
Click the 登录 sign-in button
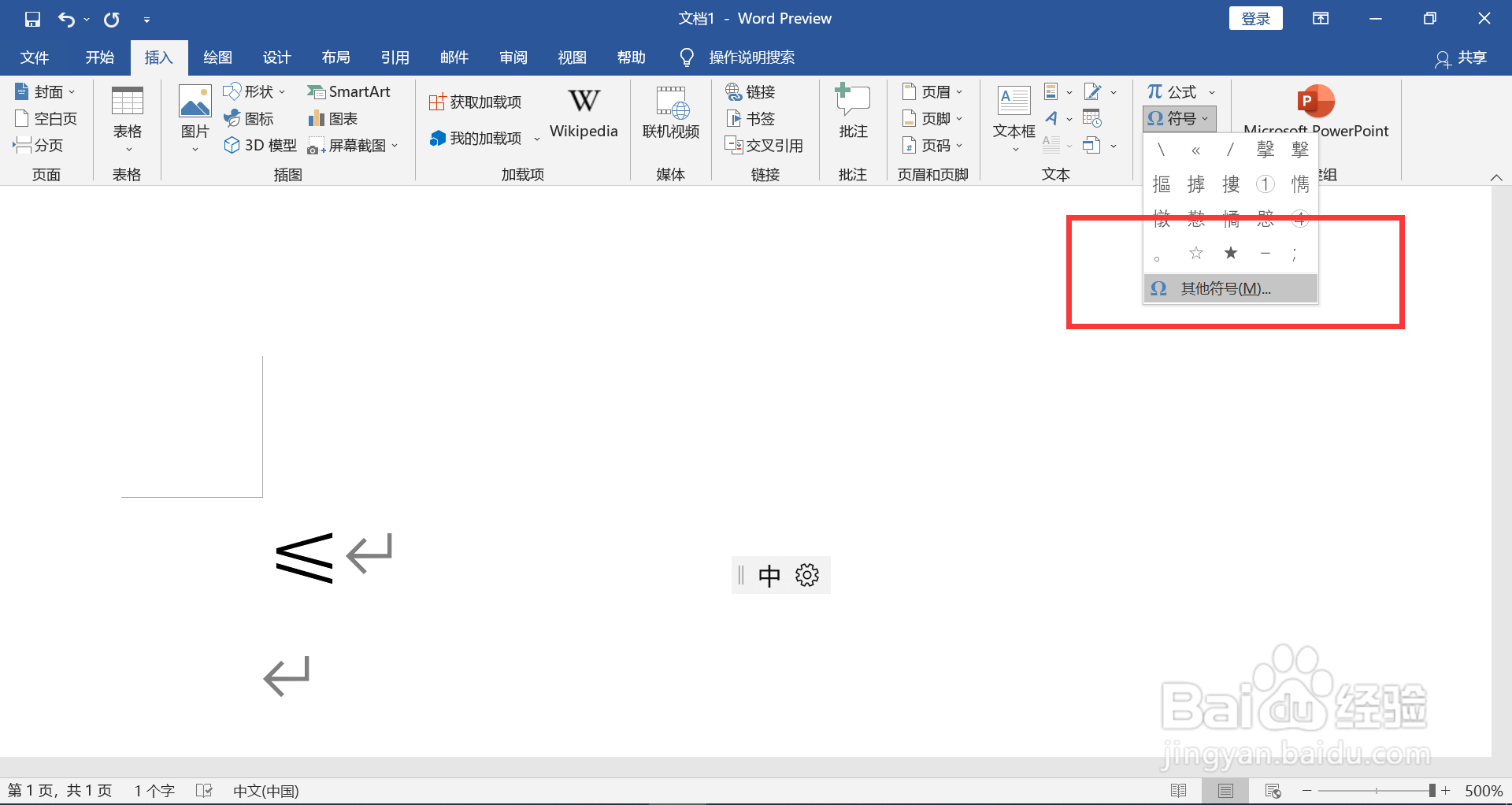pos(1255,17)
